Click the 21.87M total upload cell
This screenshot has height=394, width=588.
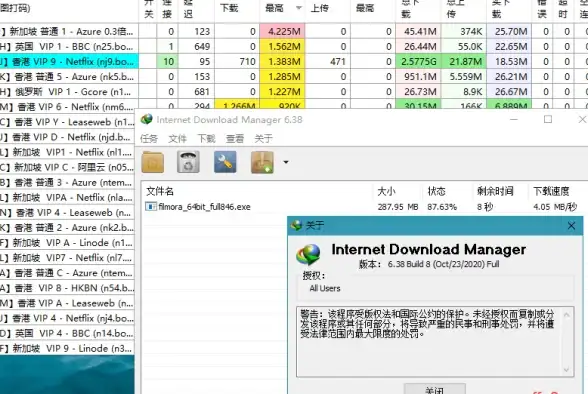(464, 61)
